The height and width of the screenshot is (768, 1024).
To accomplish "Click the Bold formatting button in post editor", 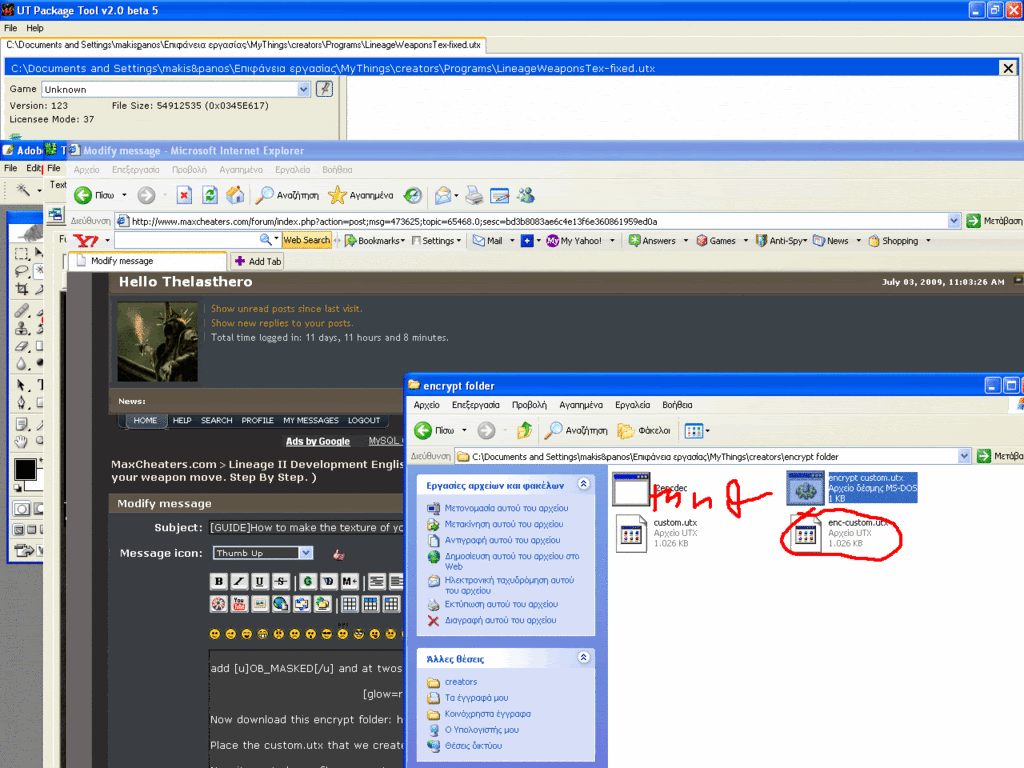I will (218, 581).
